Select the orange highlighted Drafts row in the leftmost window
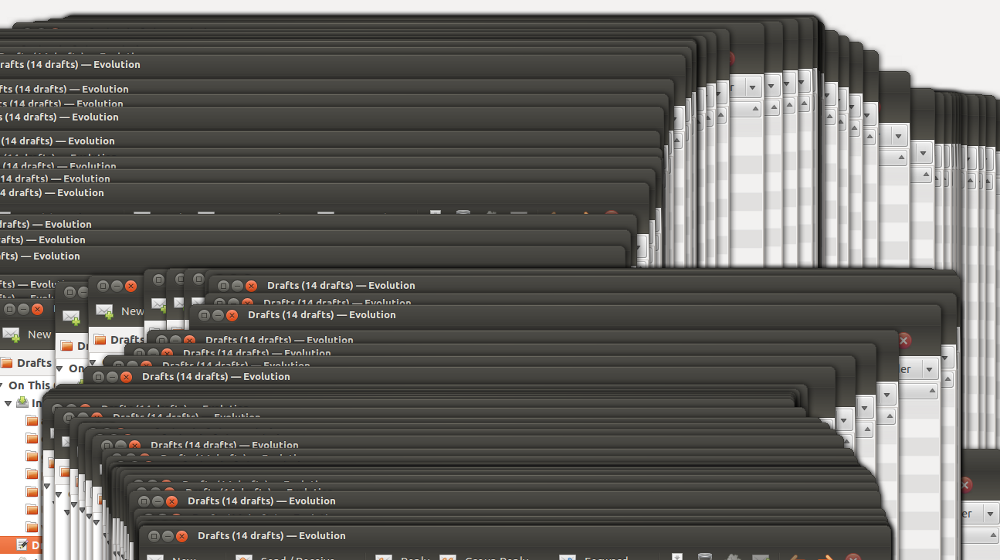1000x560 pixels. pos(20,545)
